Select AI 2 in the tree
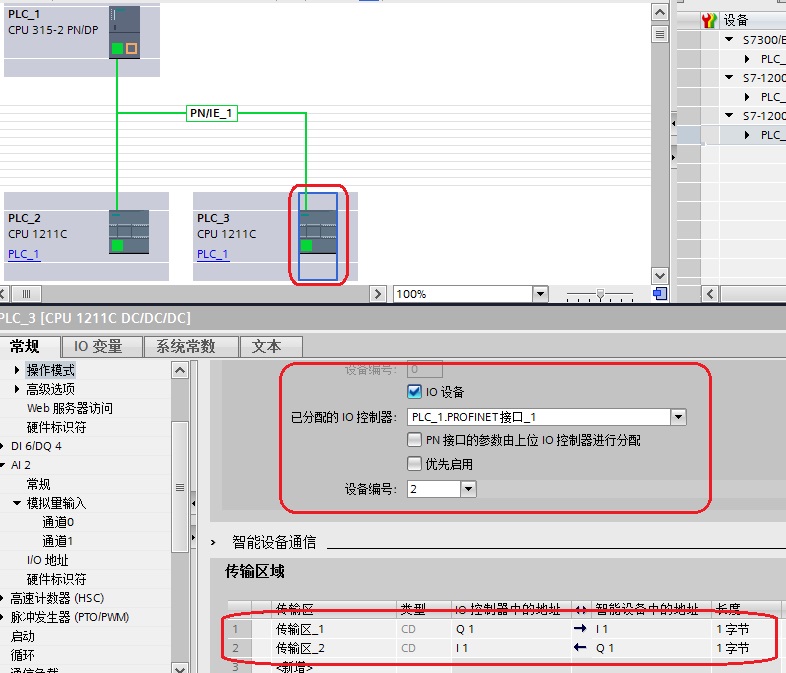The width and height of the screenshot is (786, 673). [21, 465]
